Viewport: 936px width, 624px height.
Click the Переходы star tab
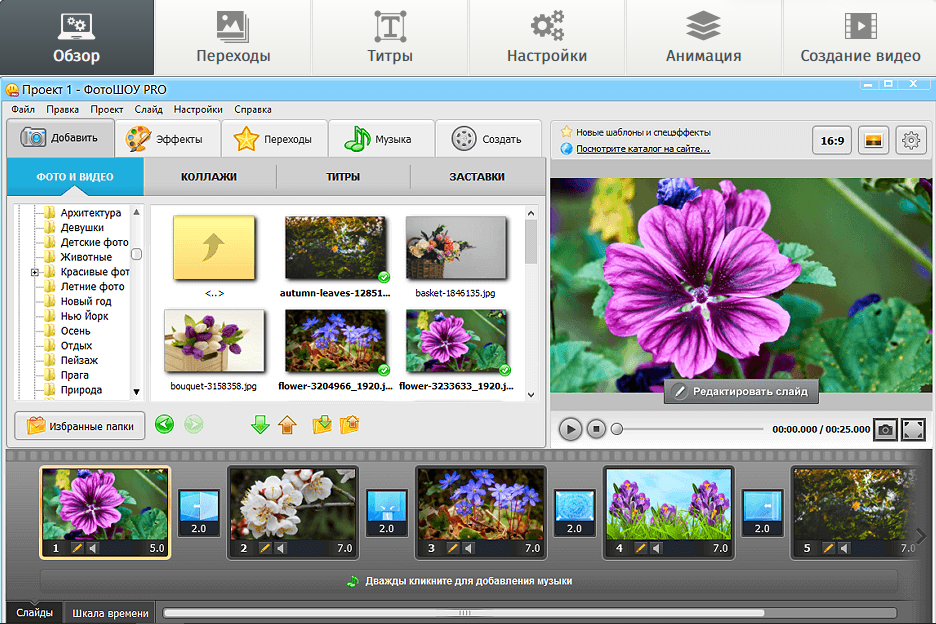tap(274, 139)
